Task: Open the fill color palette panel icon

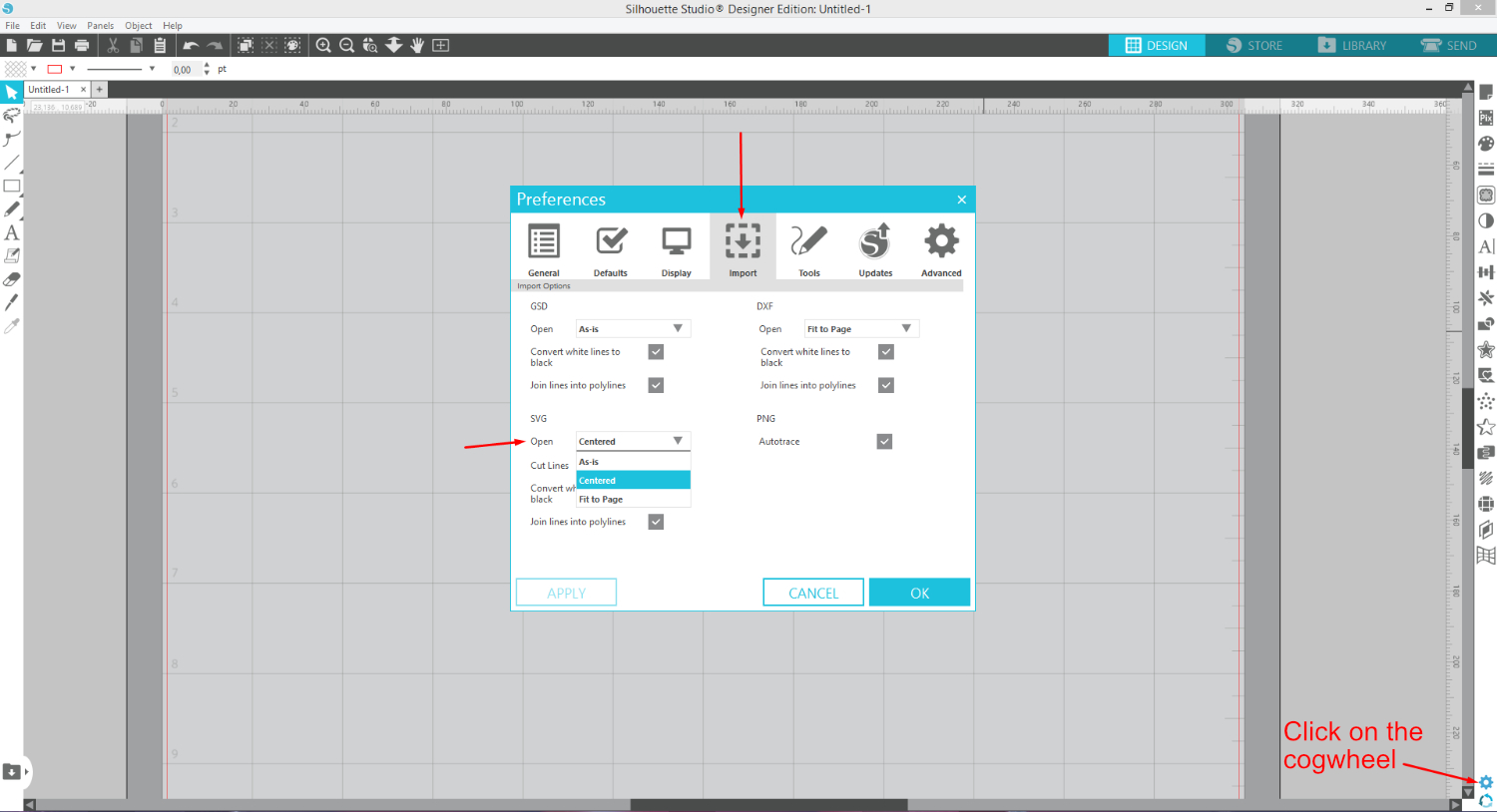Action: pos(1486,144)
